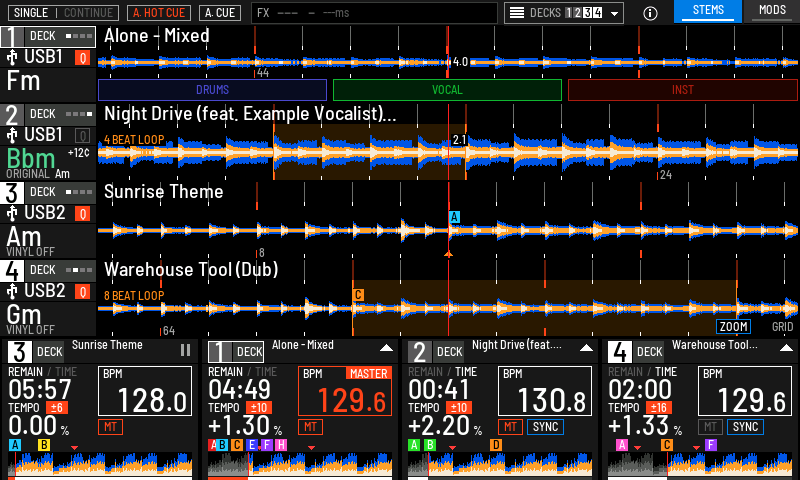Jump to hot cue E in Alone - Mixed panel
This screenshot has width=800, height=480.
252,445
